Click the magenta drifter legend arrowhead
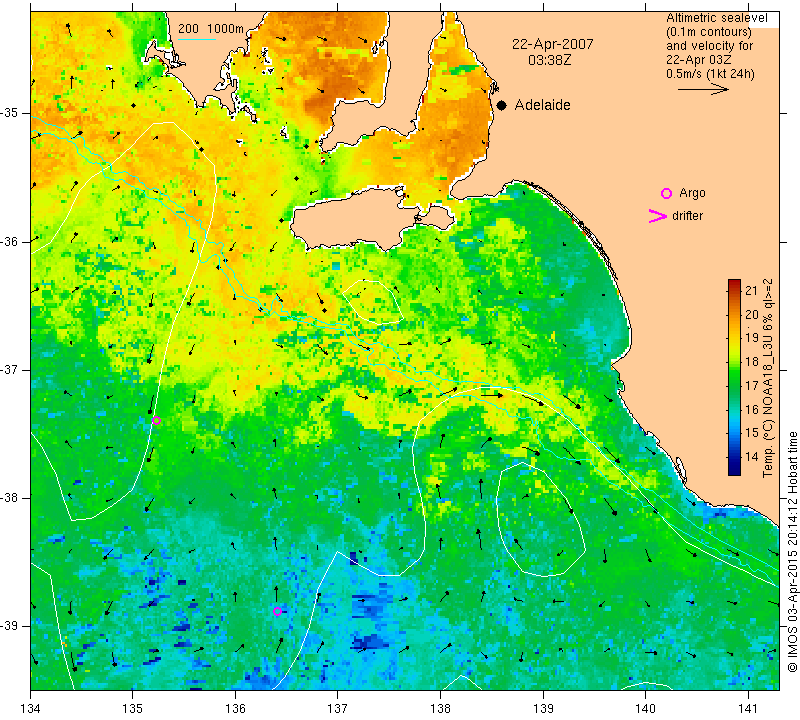 [x=658, y=216]
